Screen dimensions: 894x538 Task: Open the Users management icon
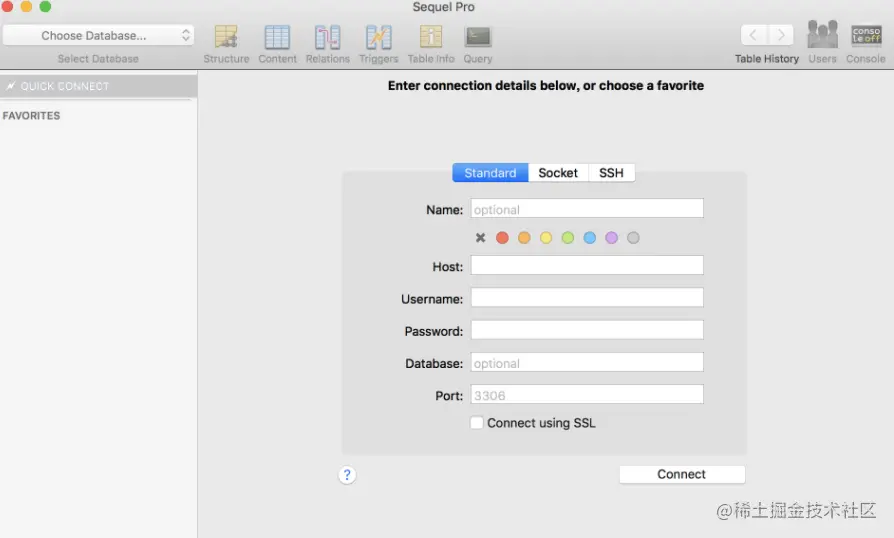822,35
